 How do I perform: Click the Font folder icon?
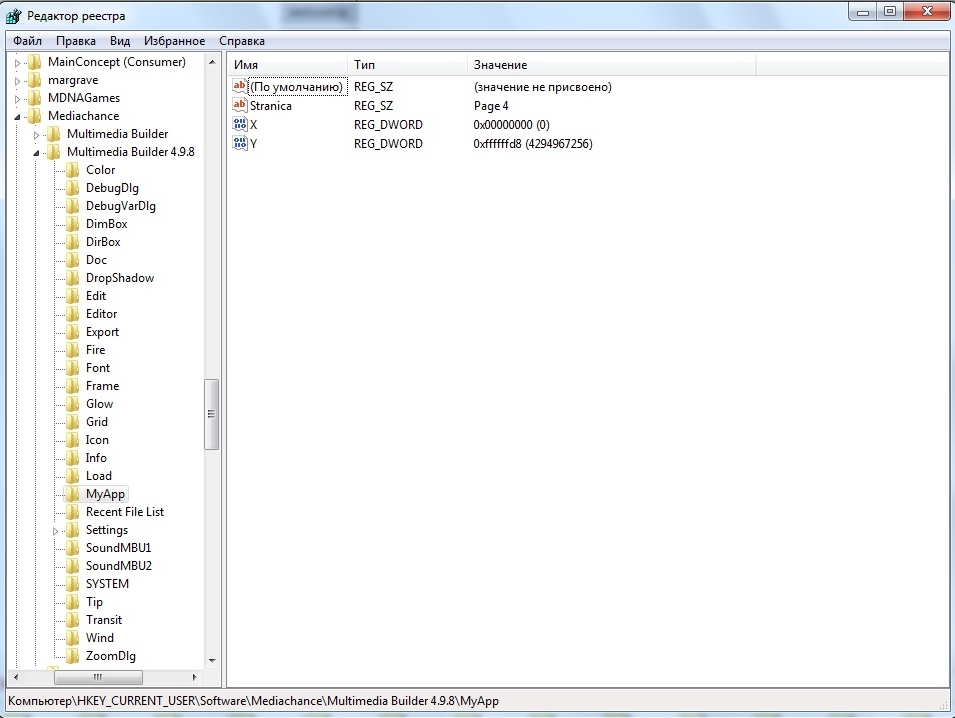tap(72, 368)
